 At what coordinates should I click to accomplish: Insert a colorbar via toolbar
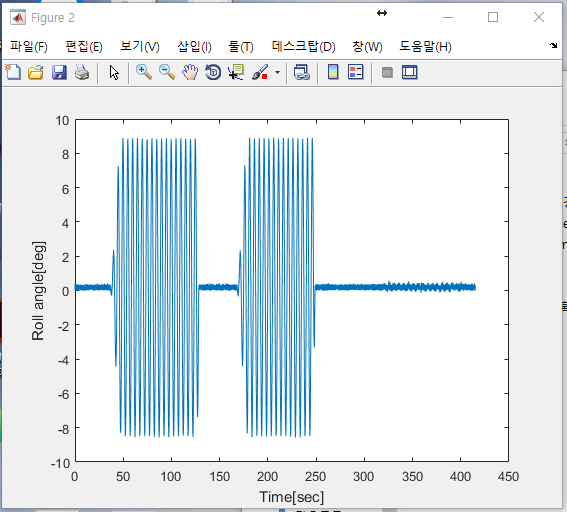coord(333,72)
